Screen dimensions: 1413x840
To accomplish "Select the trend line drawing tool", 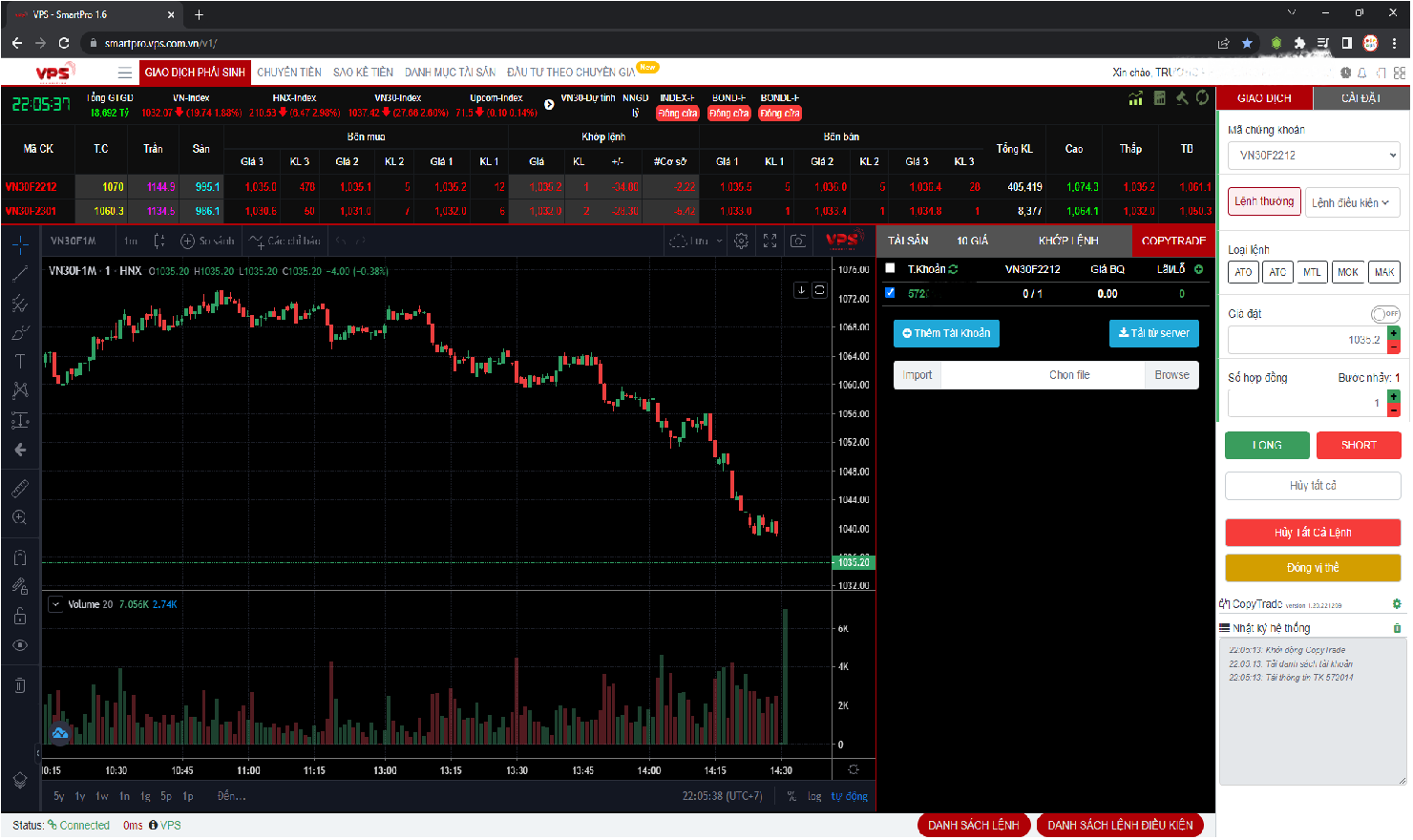I will (20, 274).
